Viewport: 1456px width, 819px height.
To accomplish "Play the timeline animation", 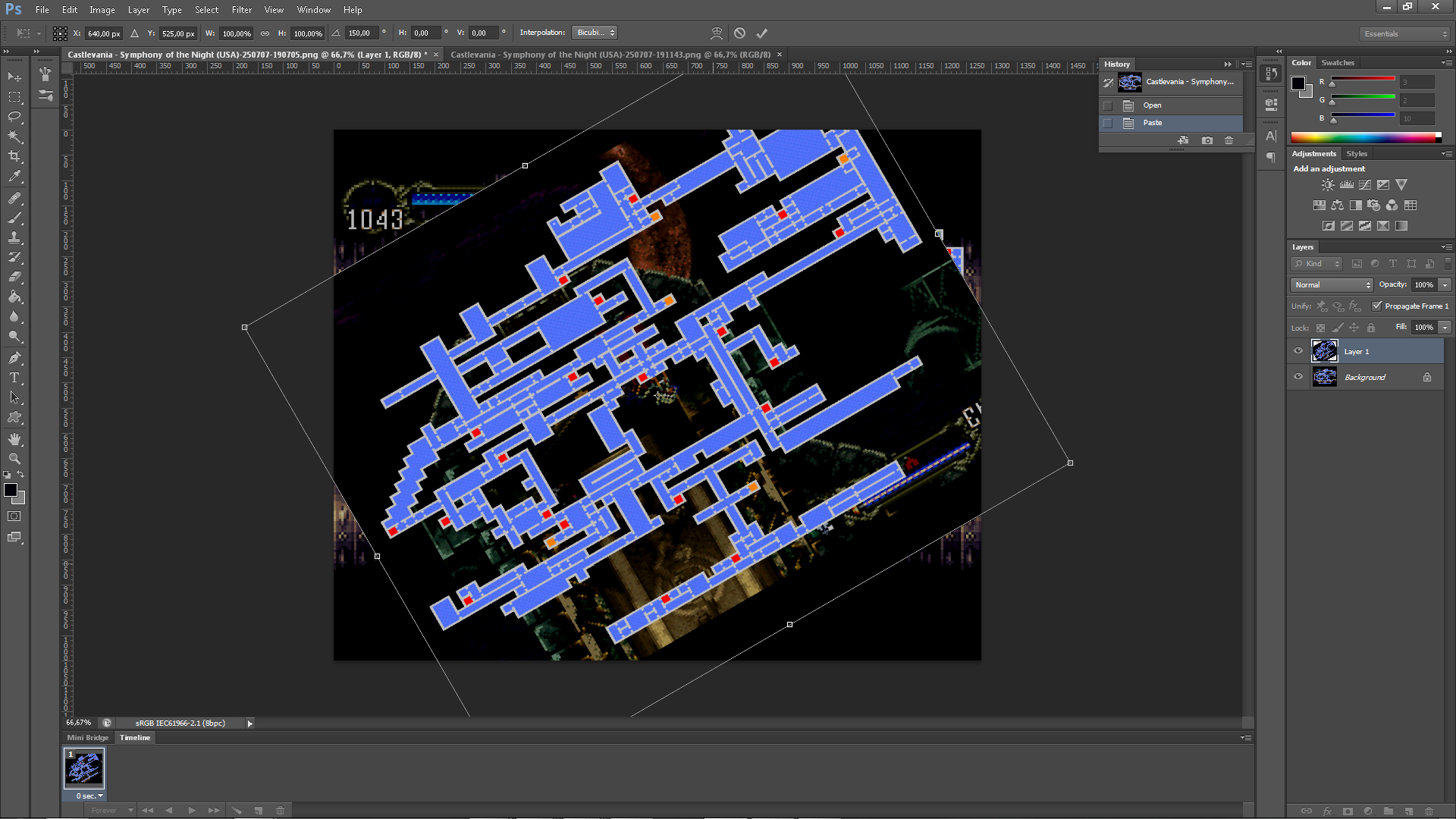I will tap(191, 811).
